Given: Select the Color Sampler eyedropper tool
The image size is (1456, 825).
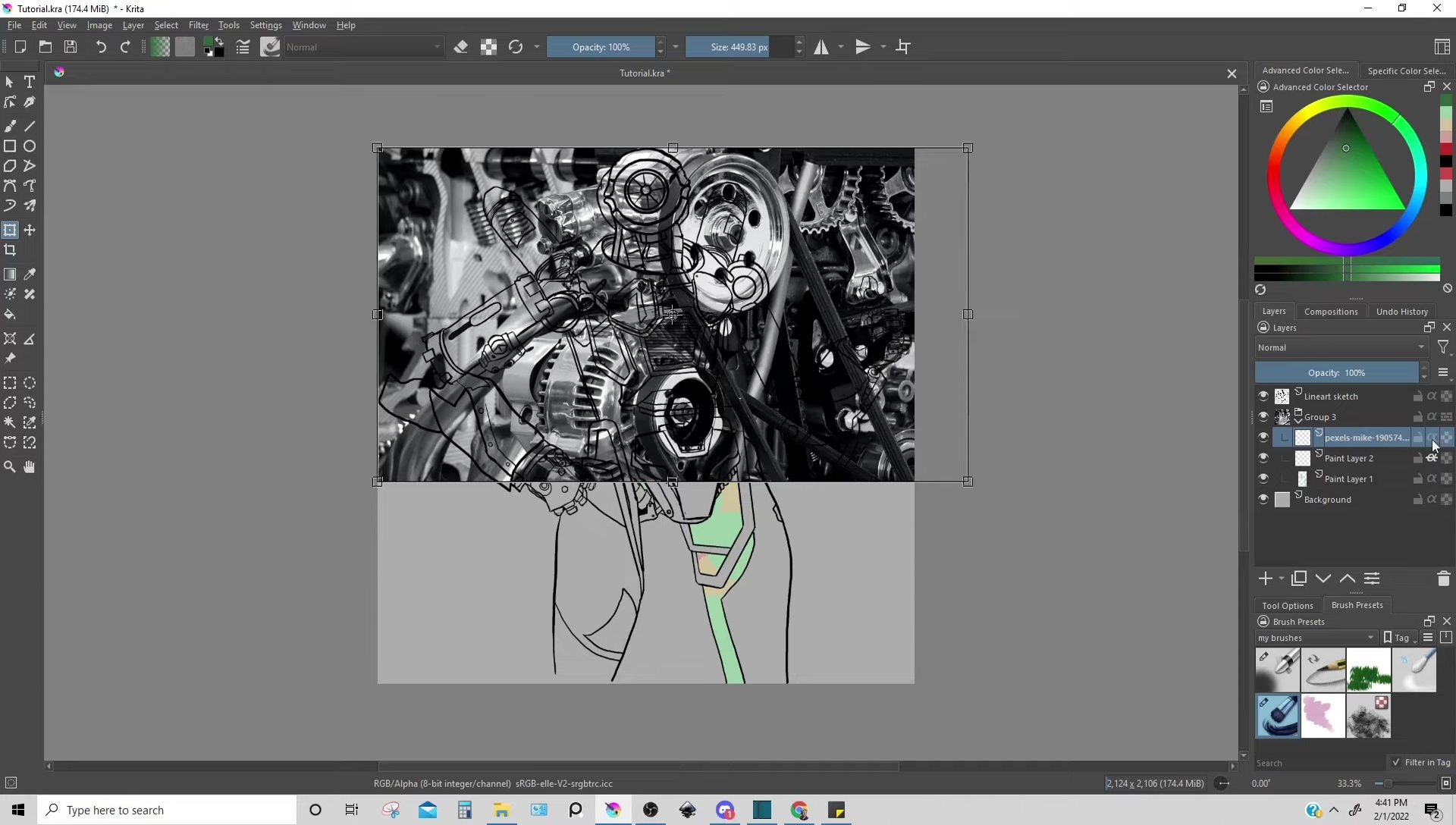Looking at the screenshot, I should coord(30,274).
